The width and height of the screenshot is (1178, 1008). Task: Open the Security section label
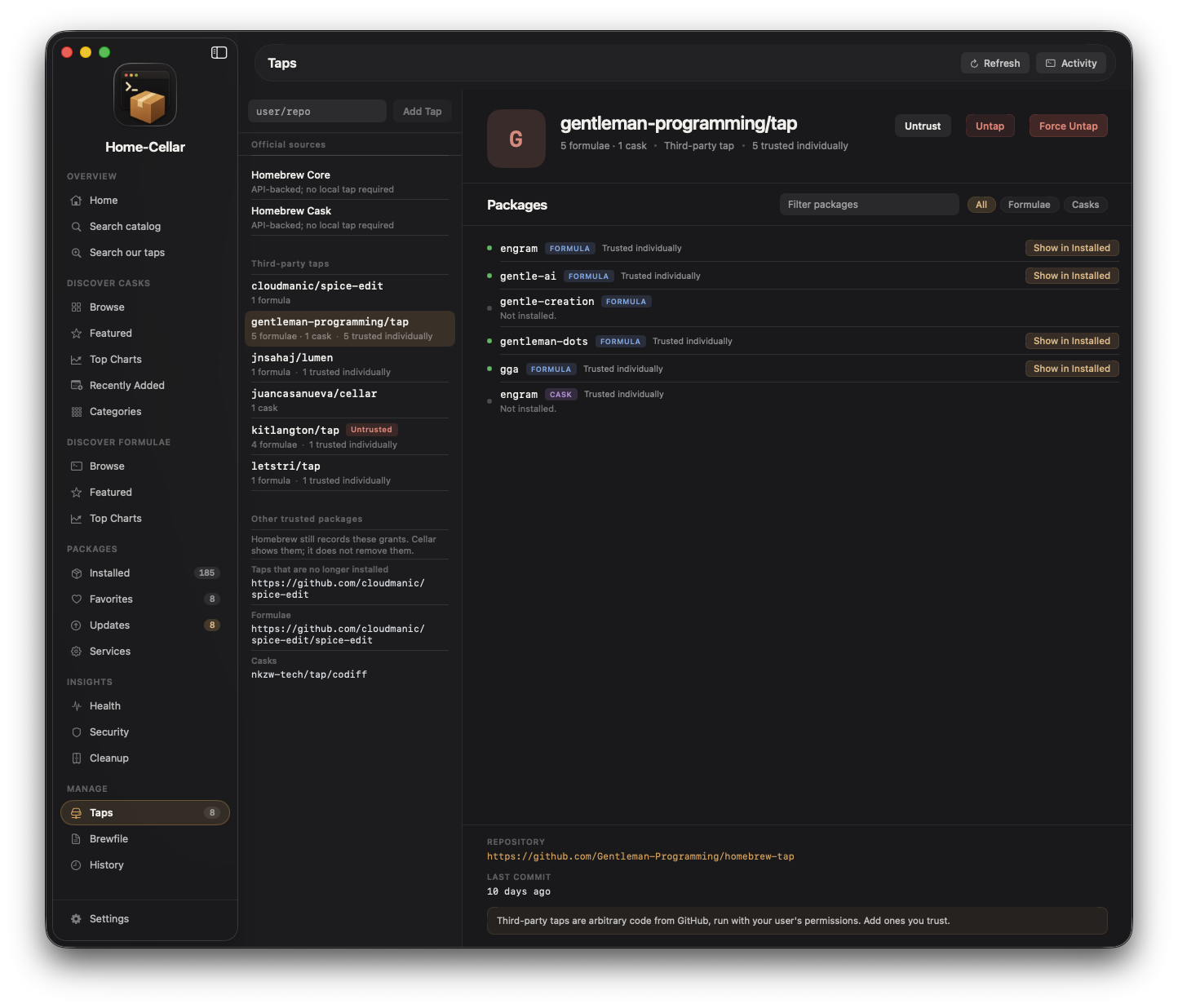coord(109,732)
